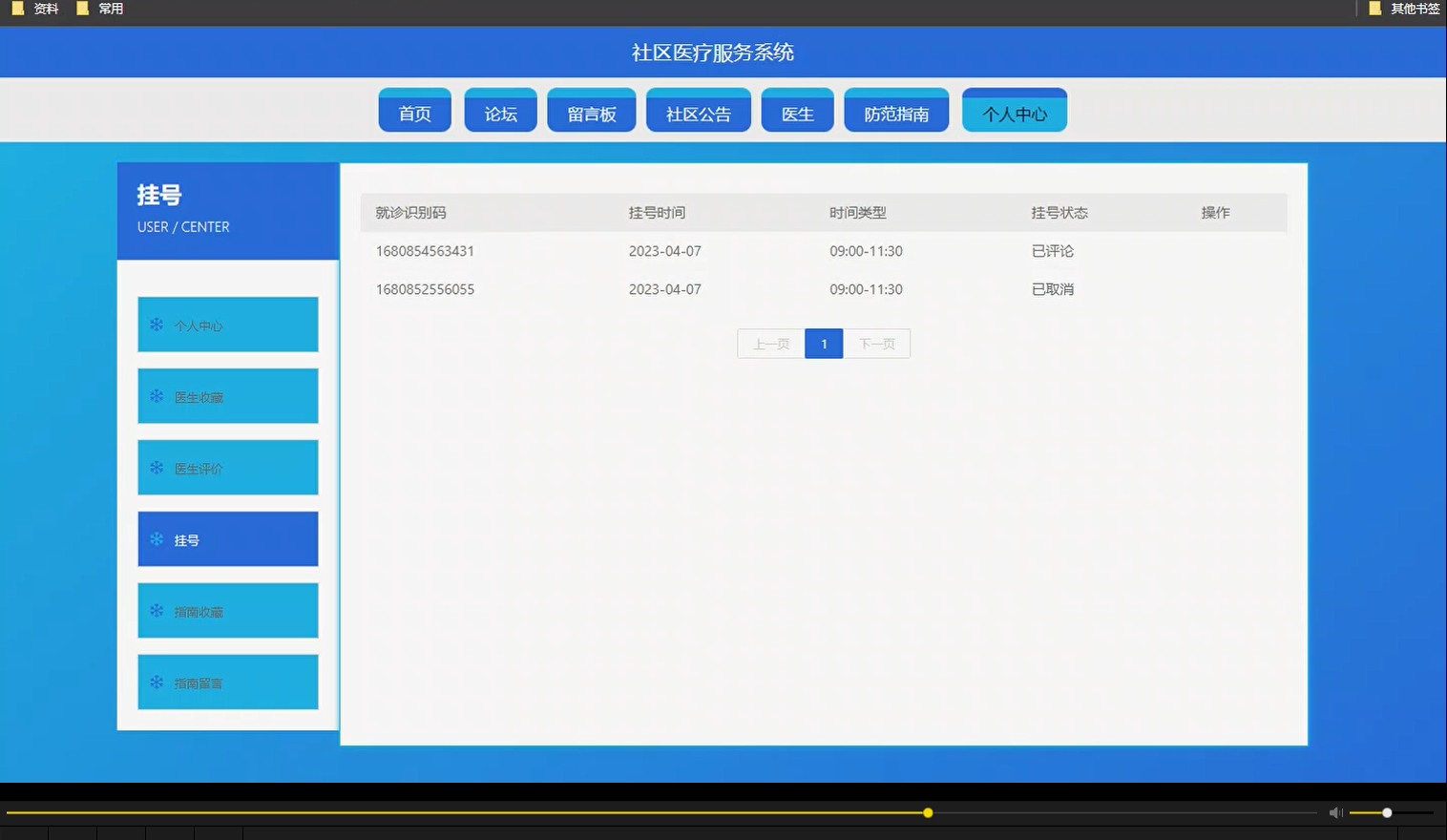
Task: Click the 社区医疗服务系统 title
Action: [713, 52]
